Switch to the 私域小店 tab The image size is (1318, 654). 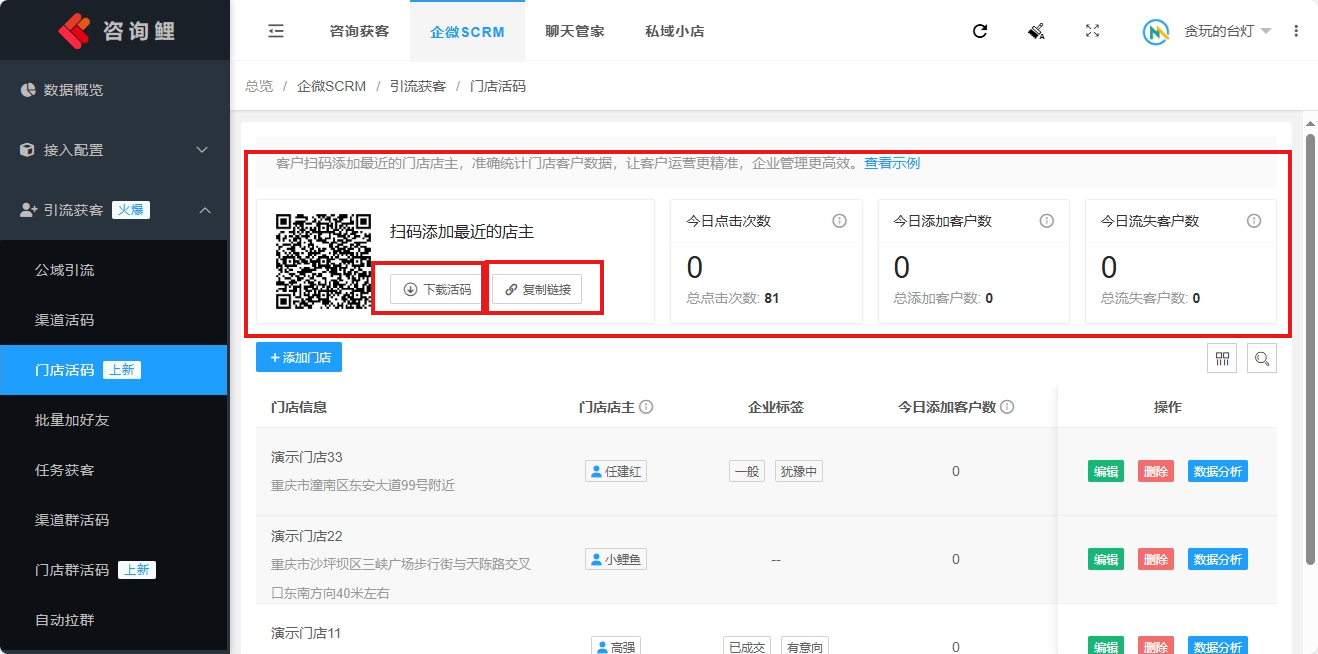click(x=675, y=31)
